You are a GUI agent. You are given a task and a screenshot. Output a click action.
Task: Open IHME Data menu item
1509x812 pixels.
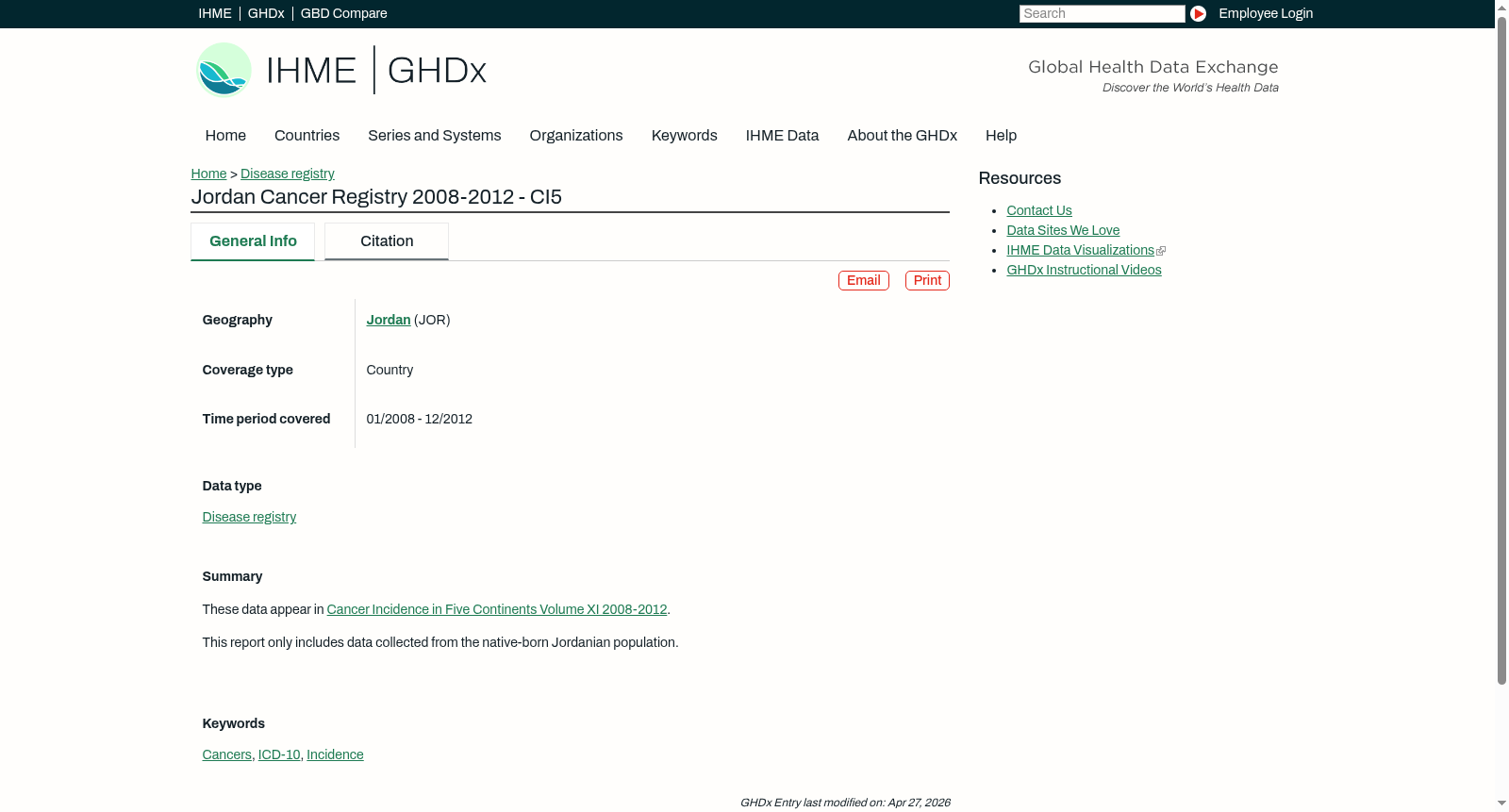782,136
